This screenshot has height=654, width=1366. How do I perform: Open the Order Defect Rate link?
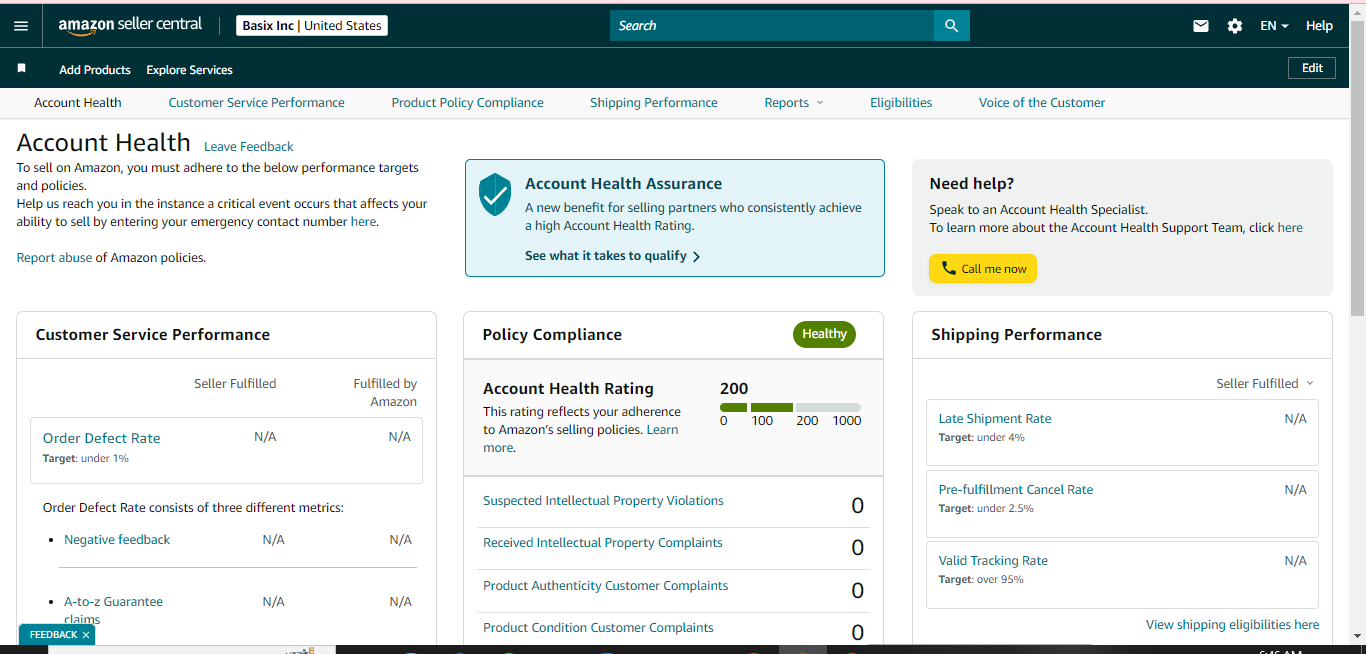pos(101,438)
